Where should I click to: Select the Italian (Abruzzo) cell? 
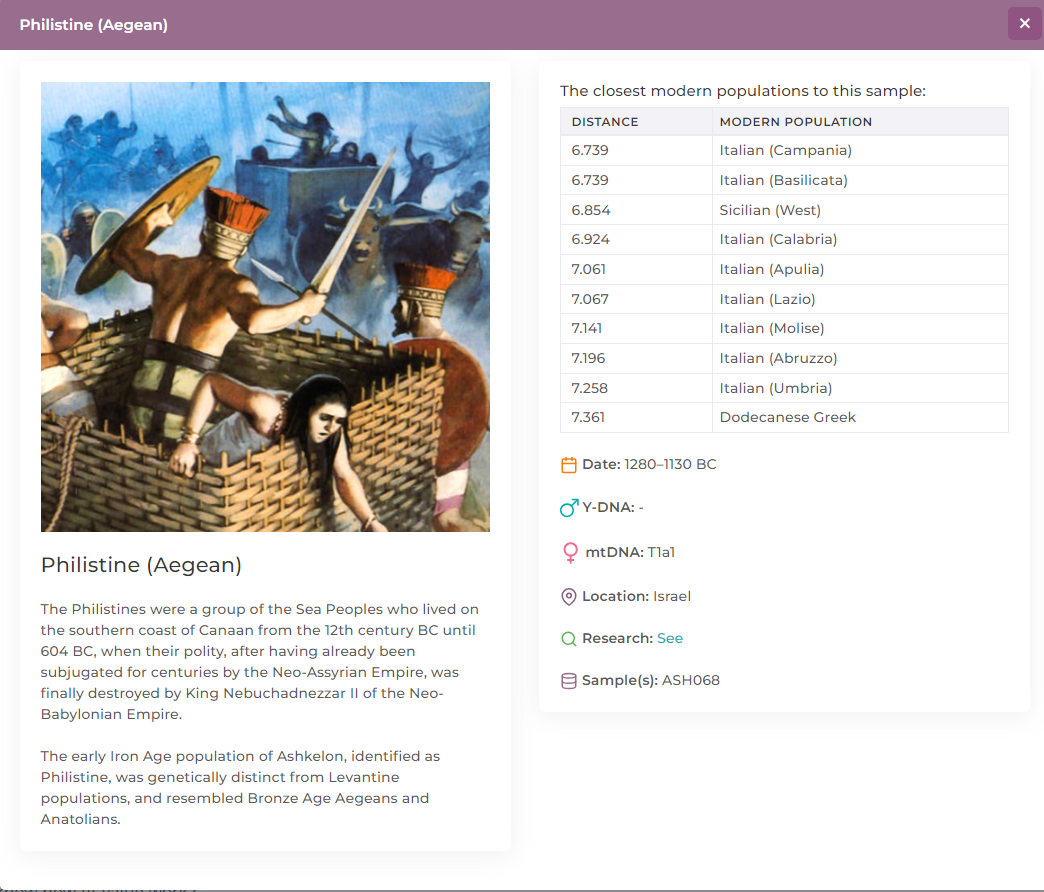860,359
